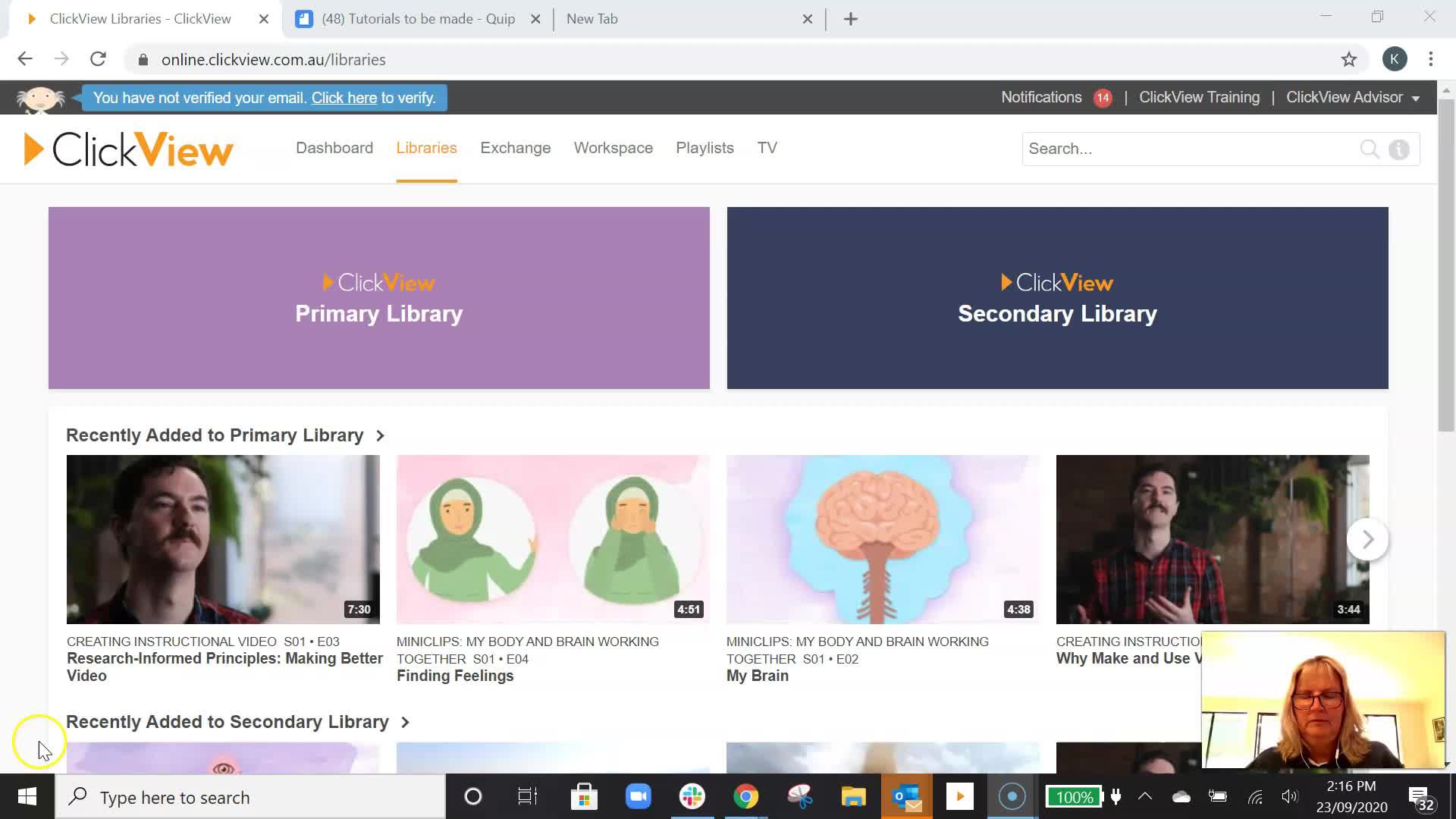Select the Libraries tab

[x=426, y=148]
